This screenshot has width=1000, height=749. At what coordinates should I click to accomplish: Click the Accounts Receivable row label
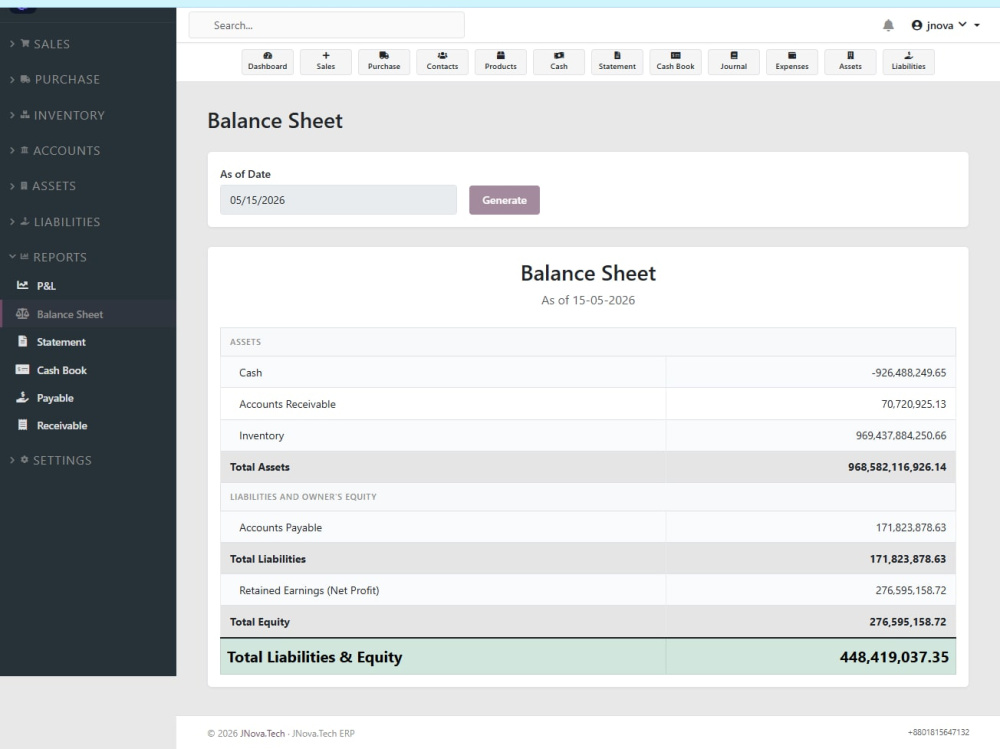coord(287,404)
